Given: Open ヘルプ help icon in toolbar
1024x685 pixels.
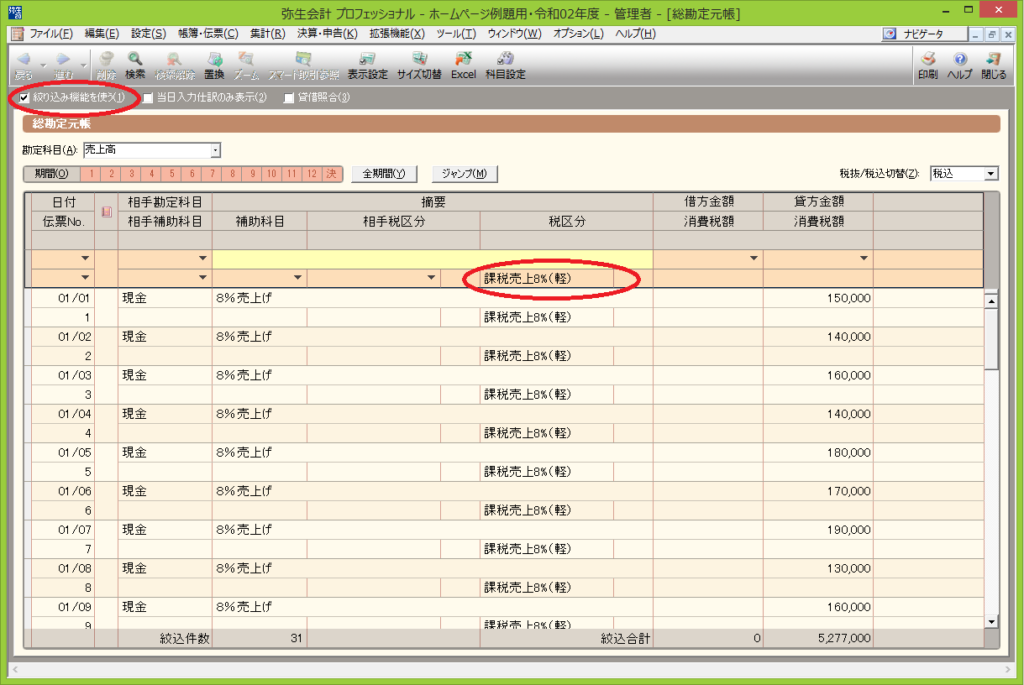Looking at the screenshot, I should [959, 65].
